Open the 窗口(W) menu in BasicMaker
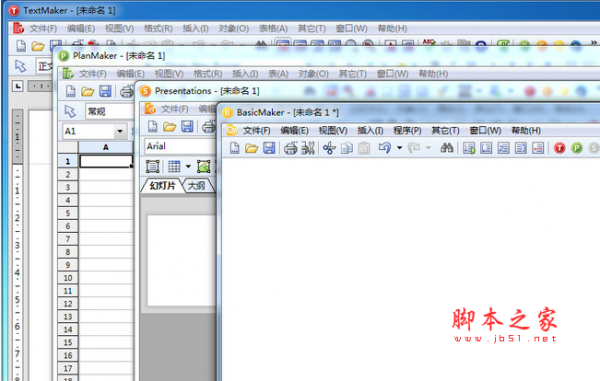This screenshot has width=600, height=381. [x=485, y=130]
